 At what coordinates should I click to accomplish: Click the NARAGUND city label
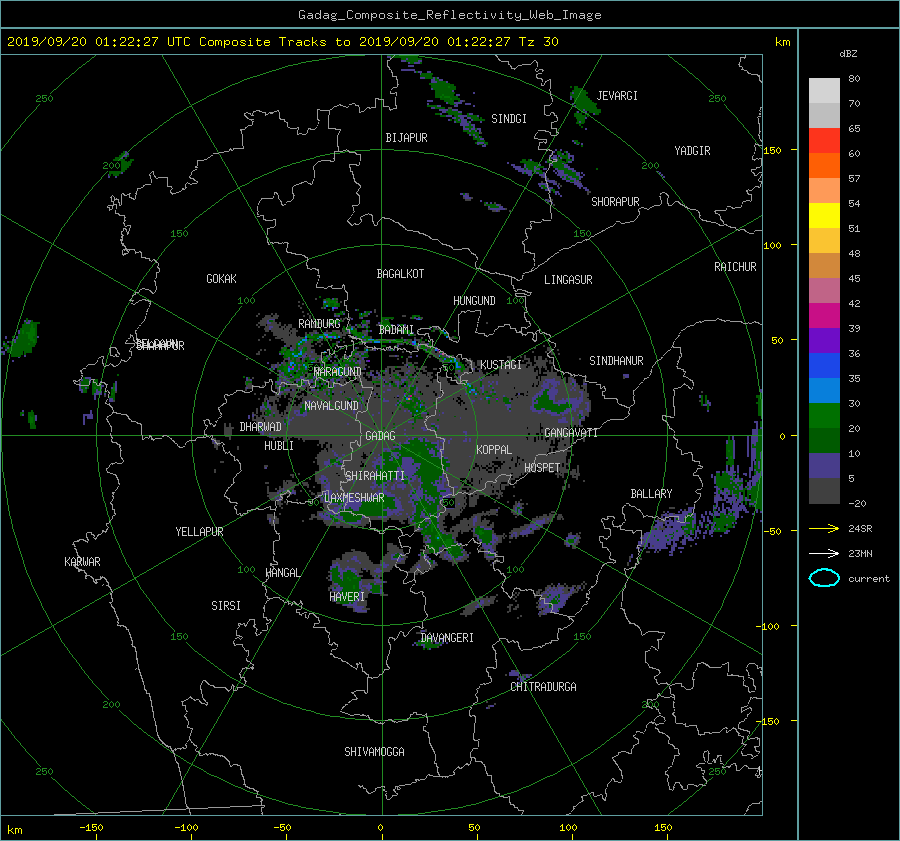[338, 372]
